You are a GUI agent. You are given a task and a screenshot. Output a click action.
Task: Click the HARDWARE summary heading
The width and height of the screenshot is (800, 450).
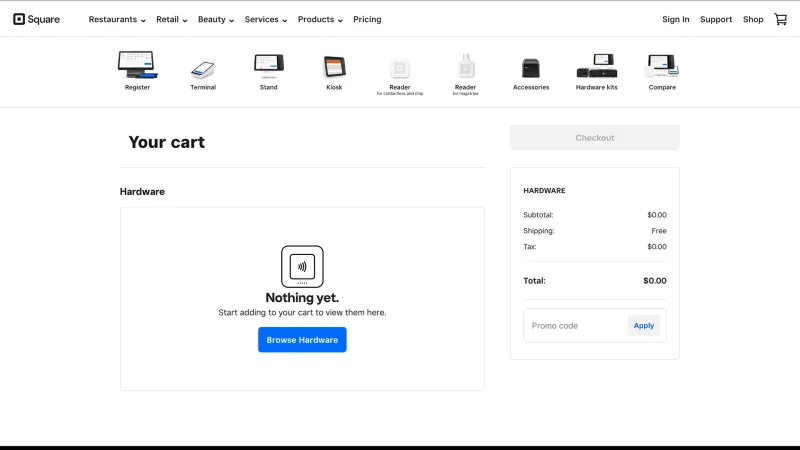[544, 190]
